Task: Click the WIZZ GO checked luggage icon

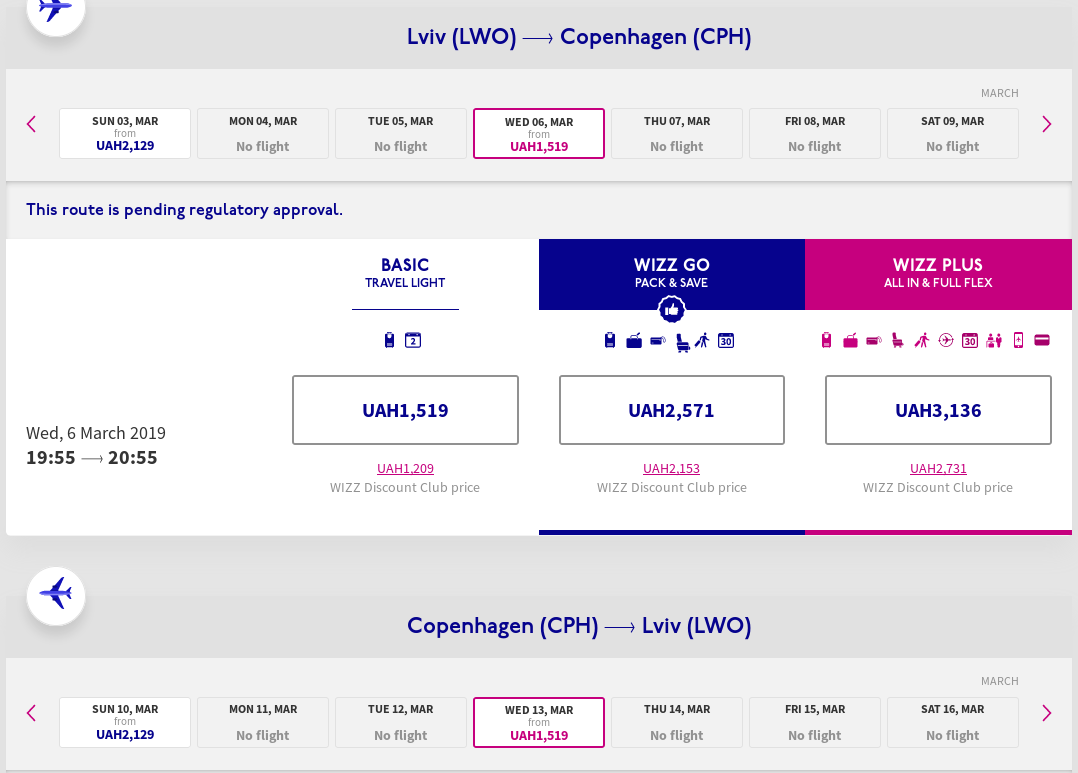Action: click(634, 341)
